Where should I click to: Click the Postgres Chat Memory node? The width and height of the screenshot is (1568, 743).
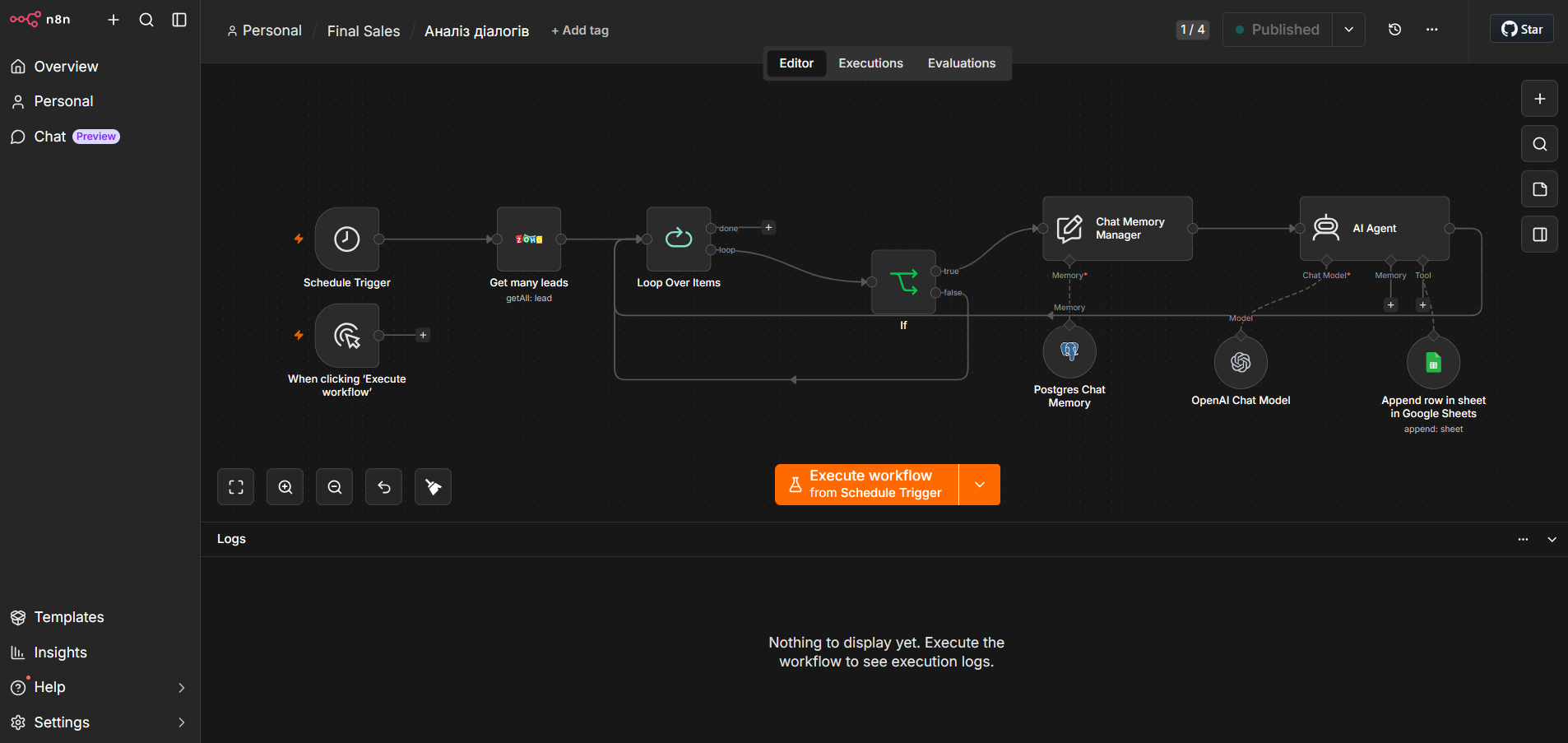(1069, 351)
